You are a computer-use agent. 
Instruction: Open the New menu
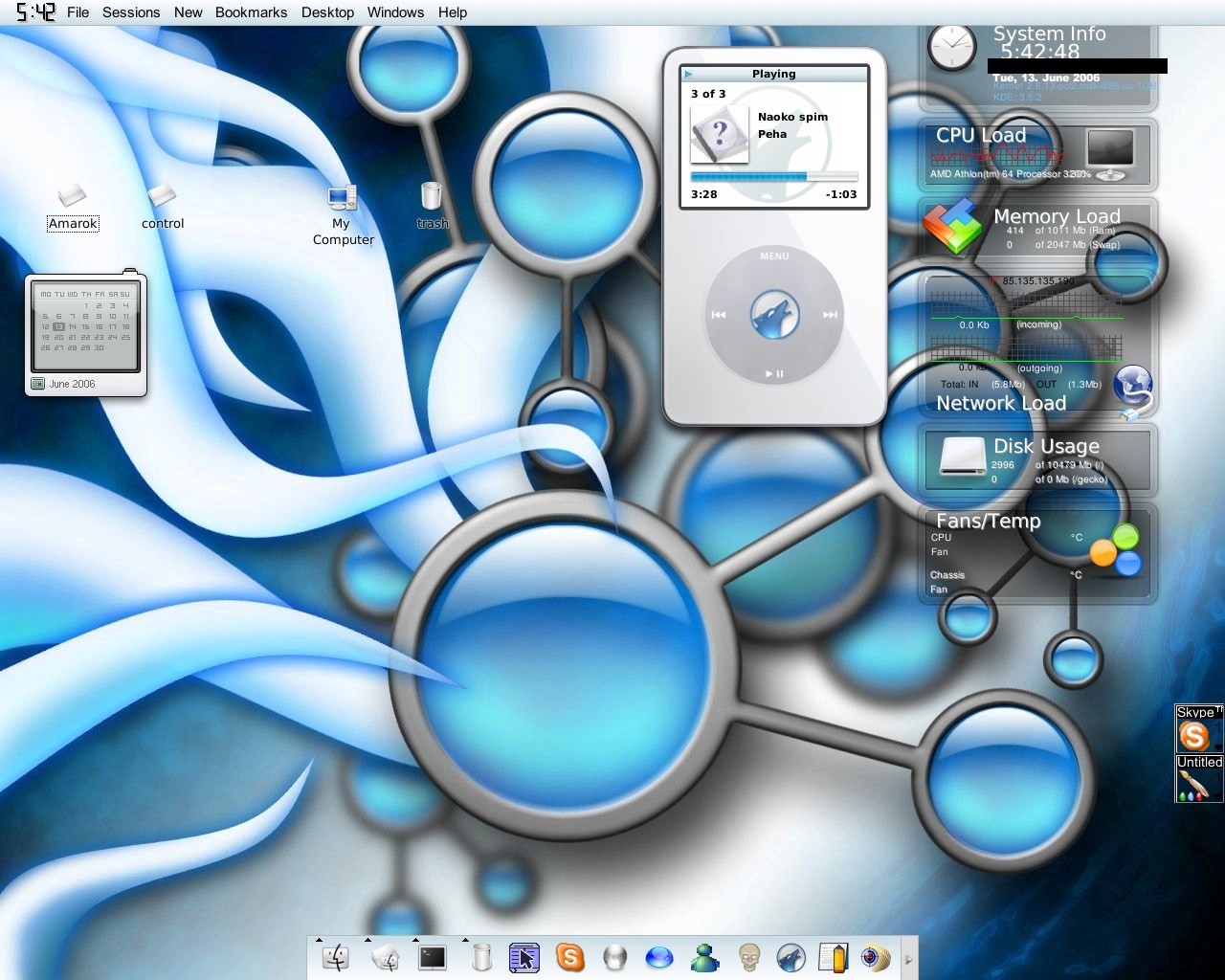point(188,12)
